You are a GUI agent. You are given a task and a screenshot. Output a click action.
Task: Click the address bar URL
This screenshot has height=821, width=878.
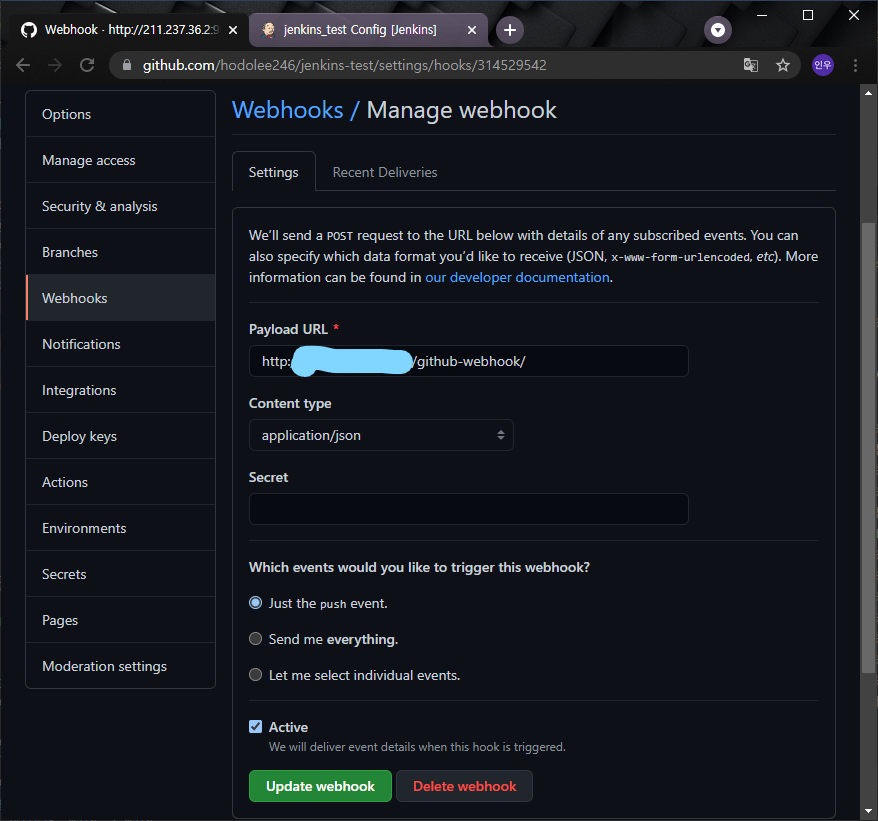pos(344,66)
